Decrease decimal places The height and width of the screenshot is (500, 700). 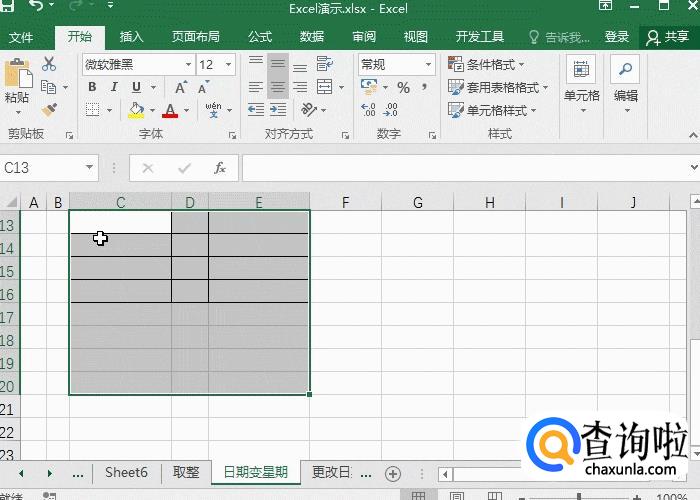click(x=391, y=110)
